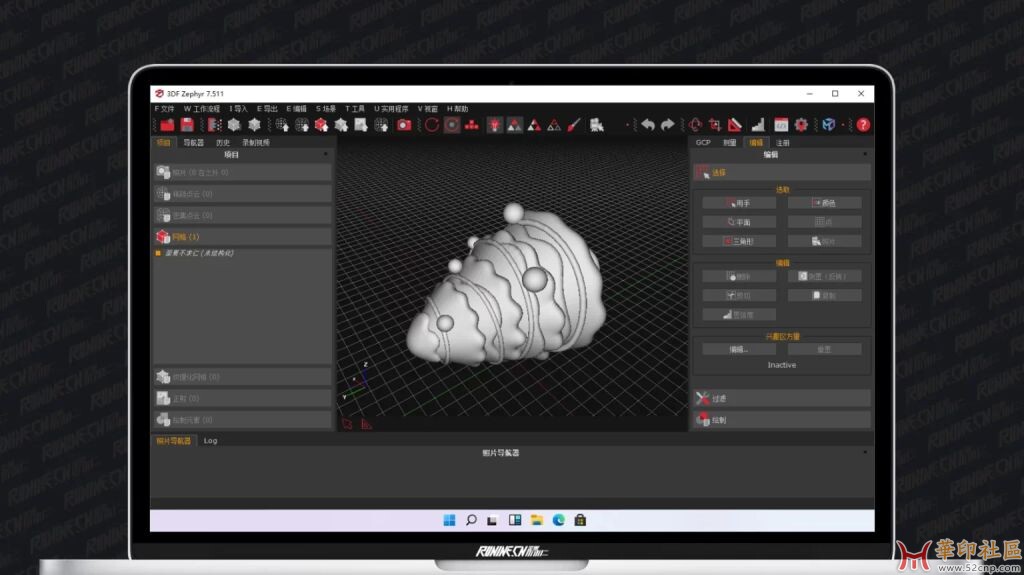This screenshot has height=575, width=1024.
Task: Click the red camera capture icon
Action: pyautogui.click(x=404, y=125)
